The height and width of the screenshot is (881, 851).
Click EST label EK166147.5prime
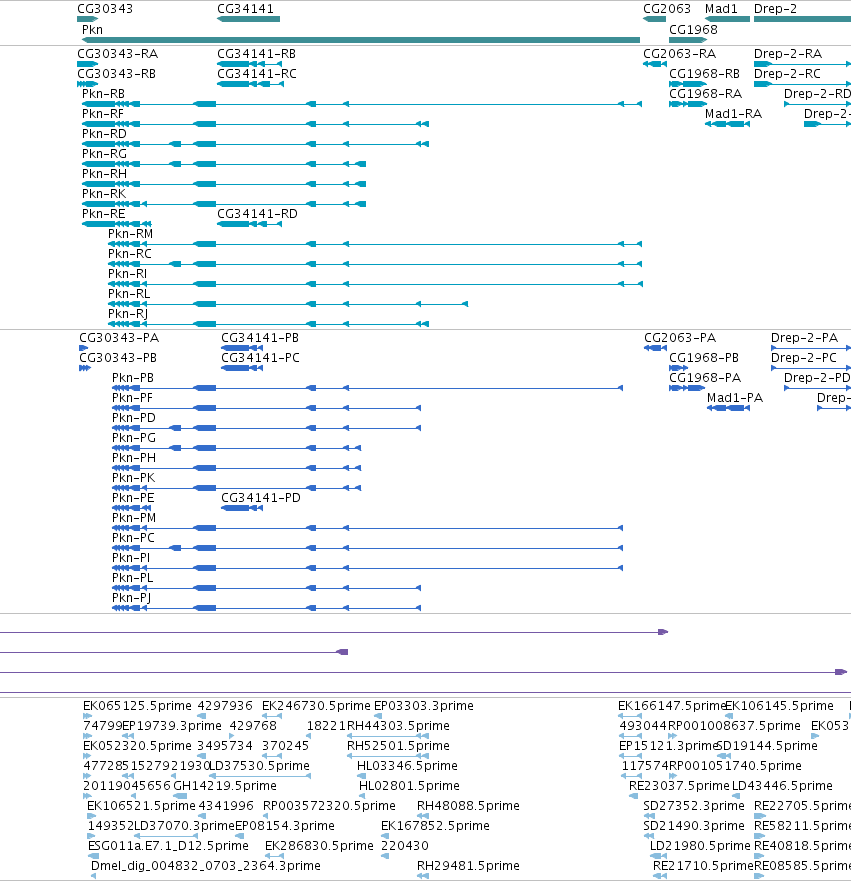click(671, 706)
